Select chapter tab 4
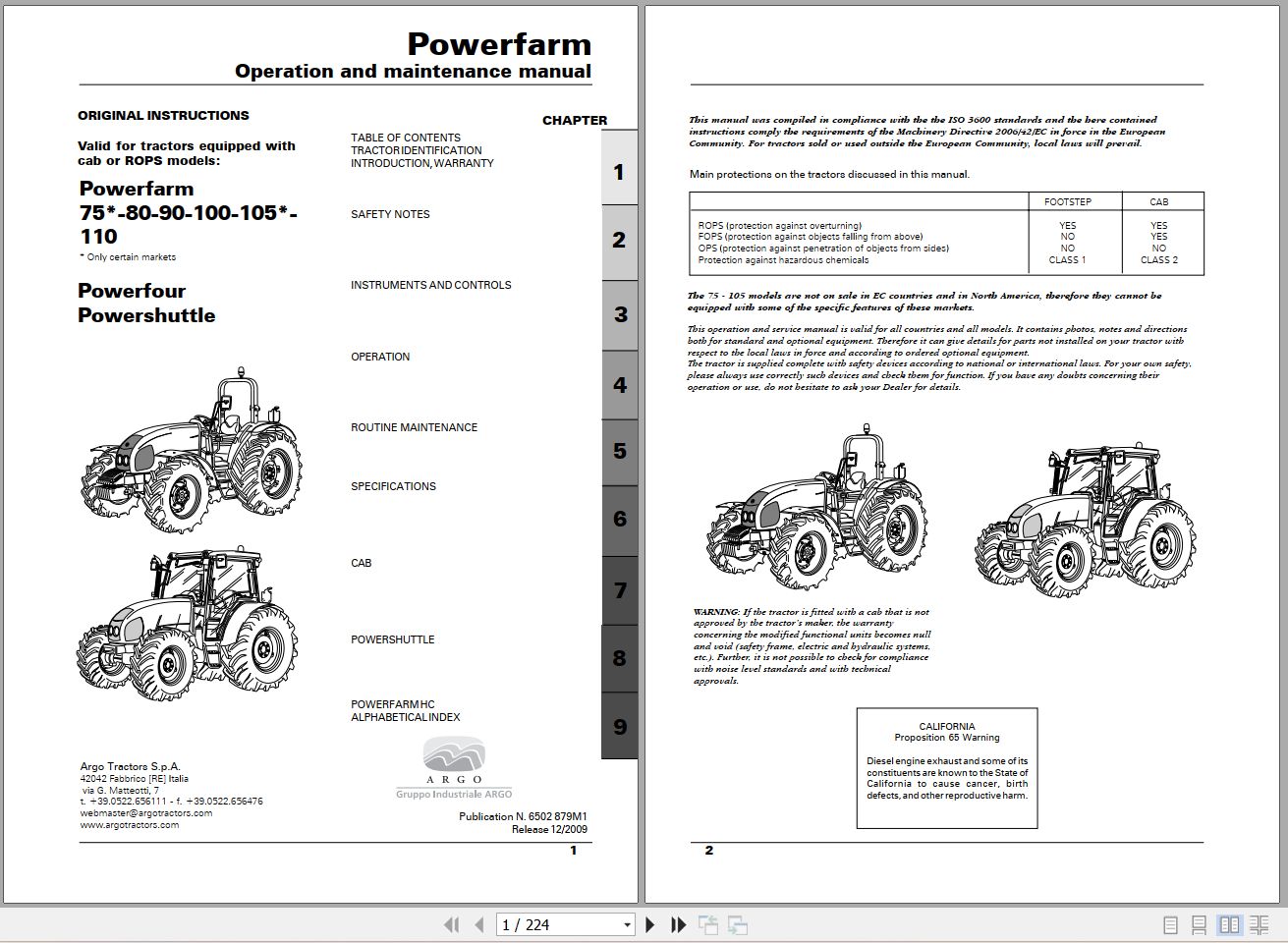This screenshot has width=1288, height=943. [x=619, y=385]
